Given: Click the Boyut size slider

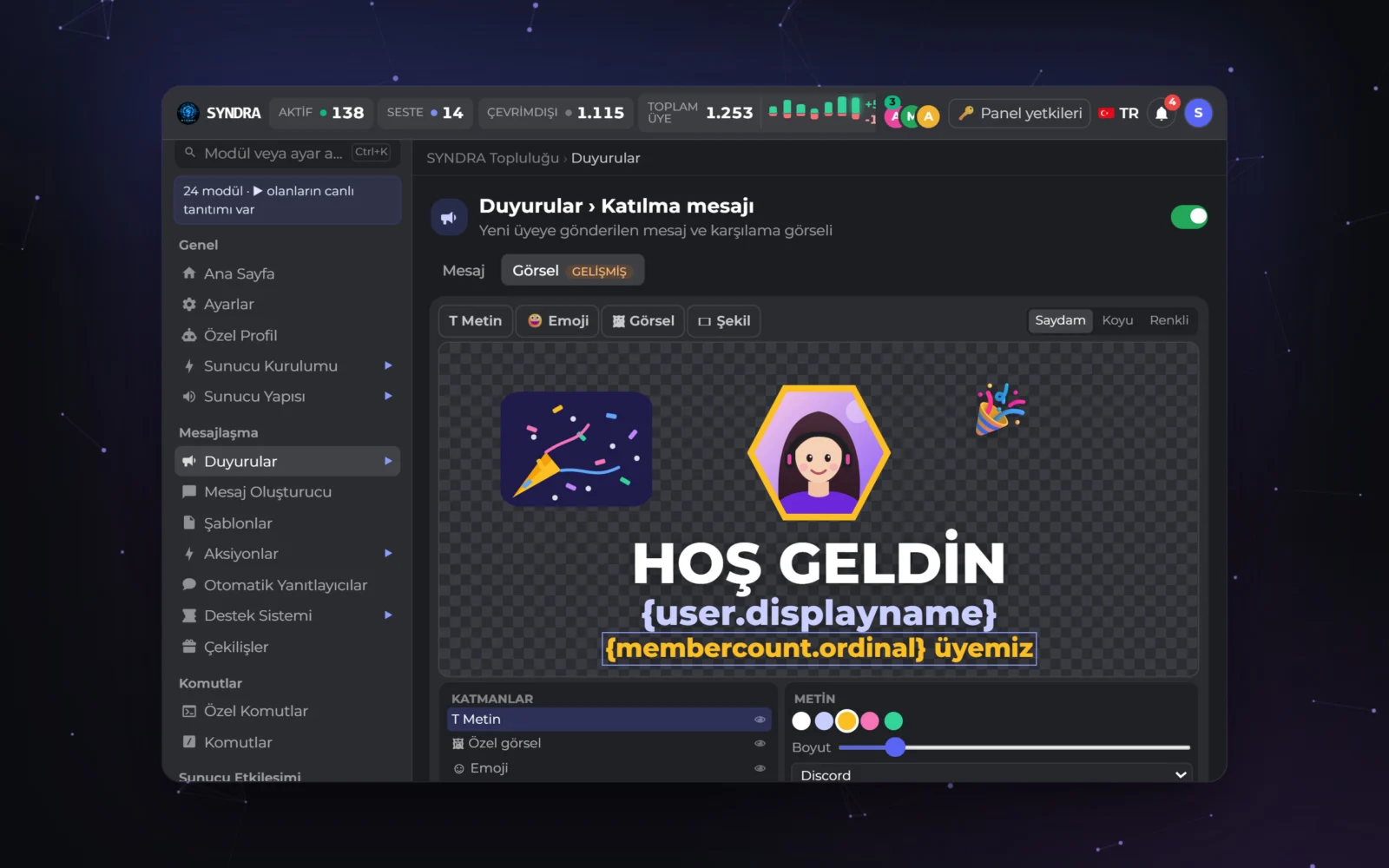Looking at the screenshot, I should point(1014,747).
